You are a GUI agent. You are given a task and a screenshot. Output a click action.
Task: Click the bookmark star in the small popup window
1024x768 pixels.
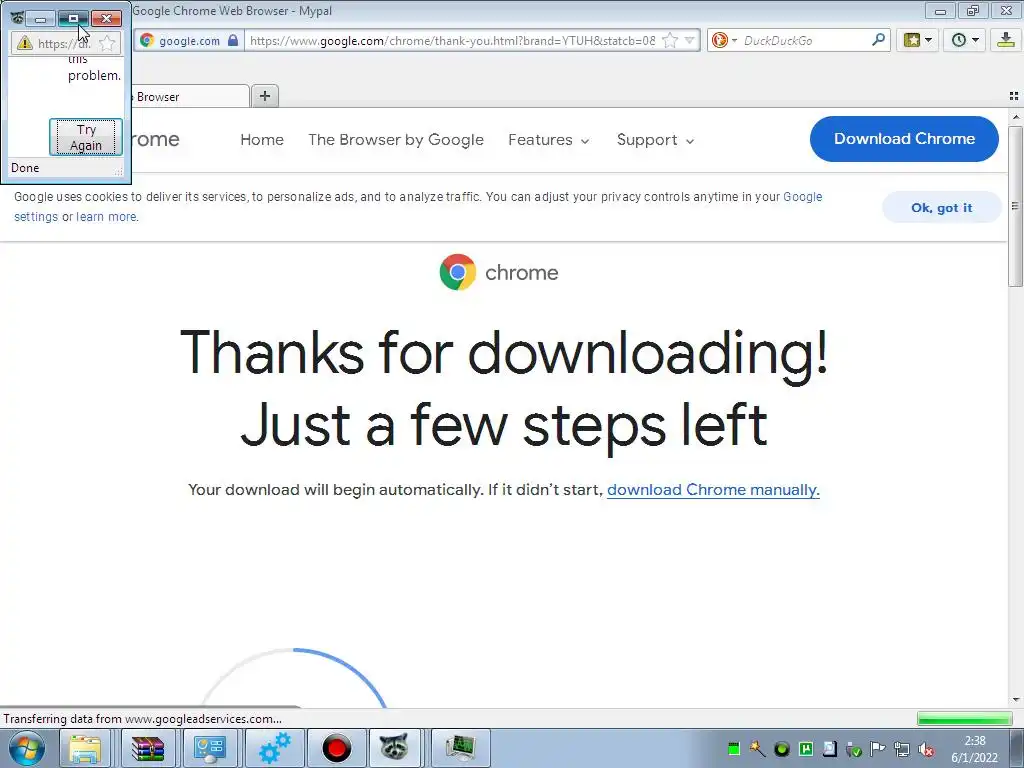107,44
